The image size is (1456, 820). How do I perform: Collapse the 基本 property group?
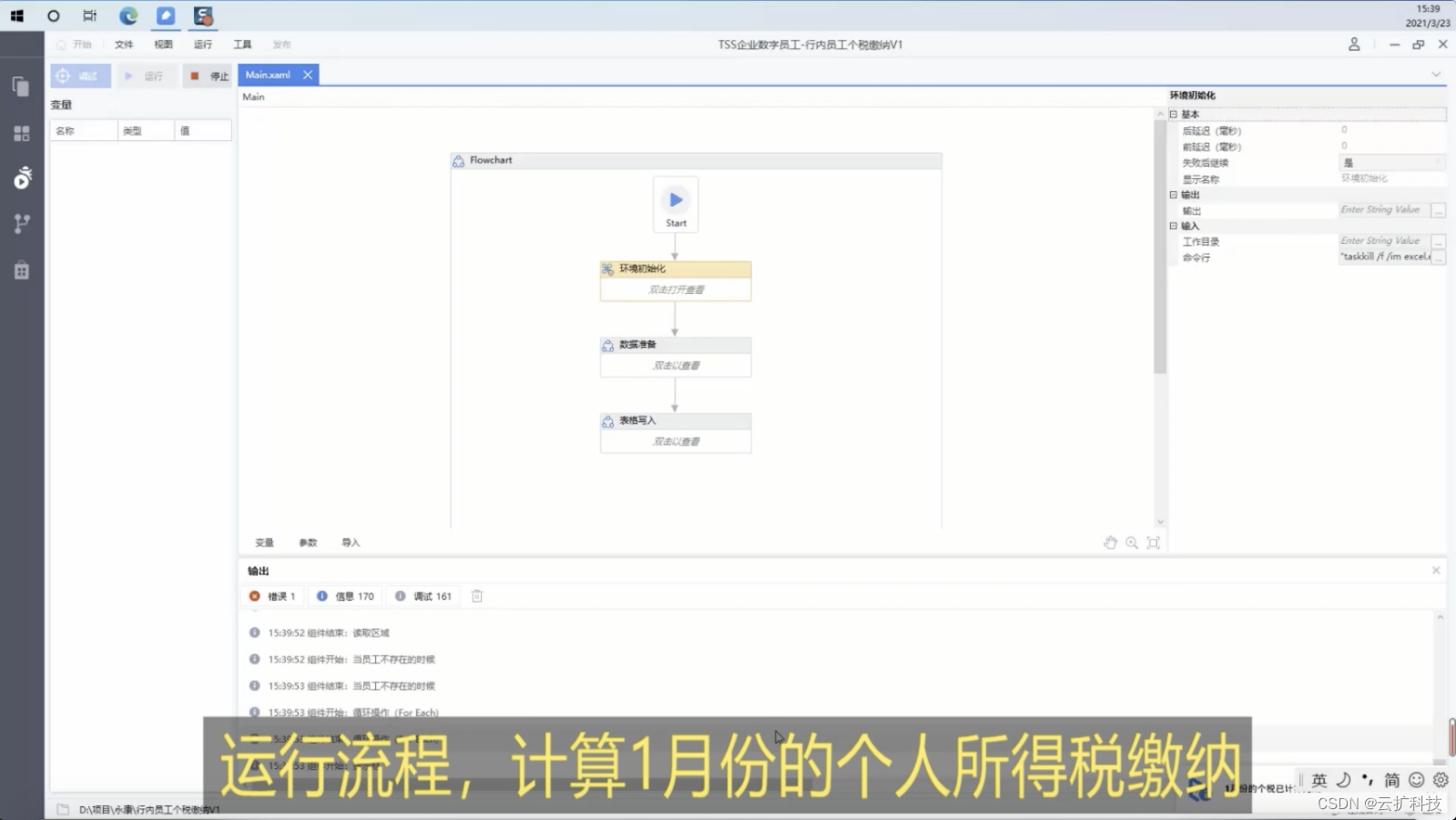point(1174,115)
